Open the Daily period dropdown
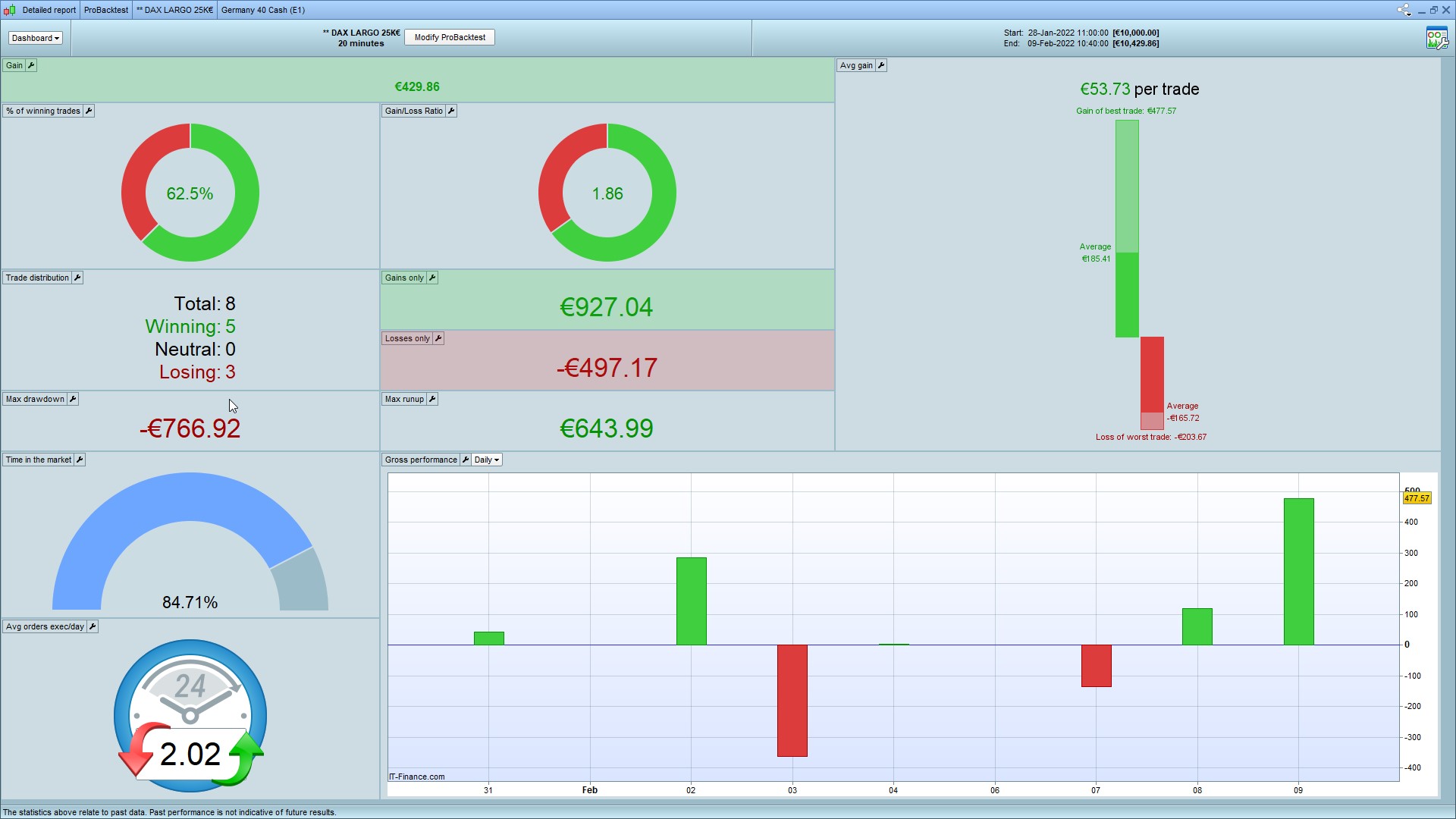The width and height of the screenshot is (1456, 819). (487, 460)
